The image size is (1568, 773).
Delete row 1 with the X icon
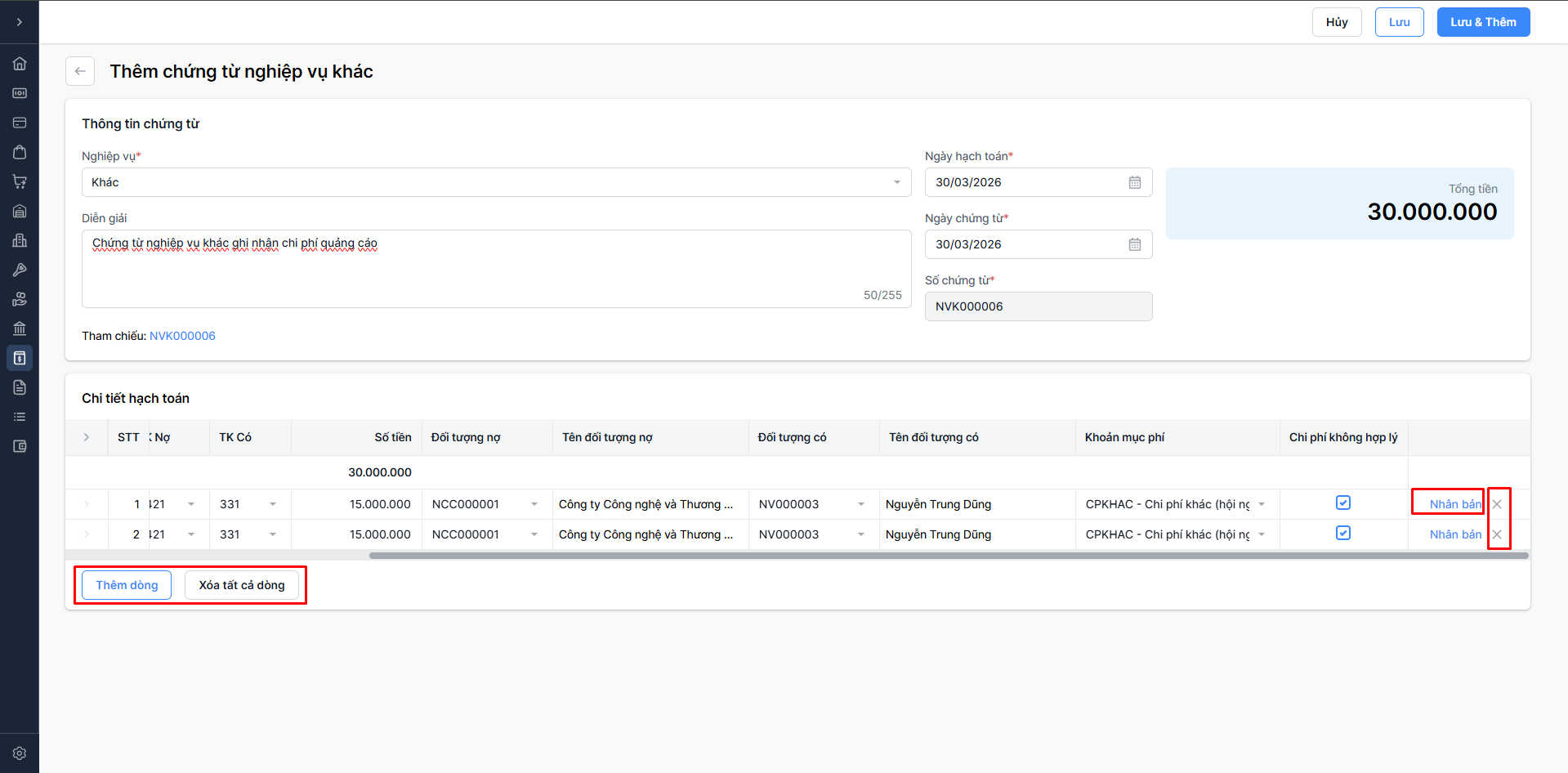1497,504
